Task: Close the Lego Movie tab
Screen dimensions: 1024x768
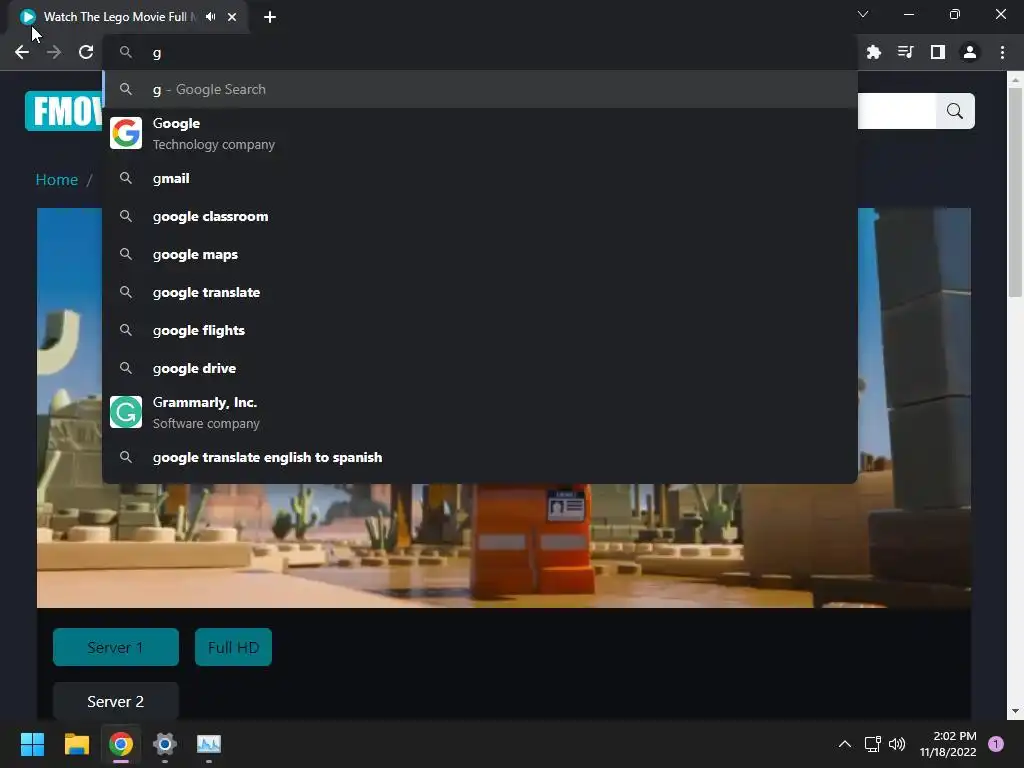Action: (x=232, y=17)
